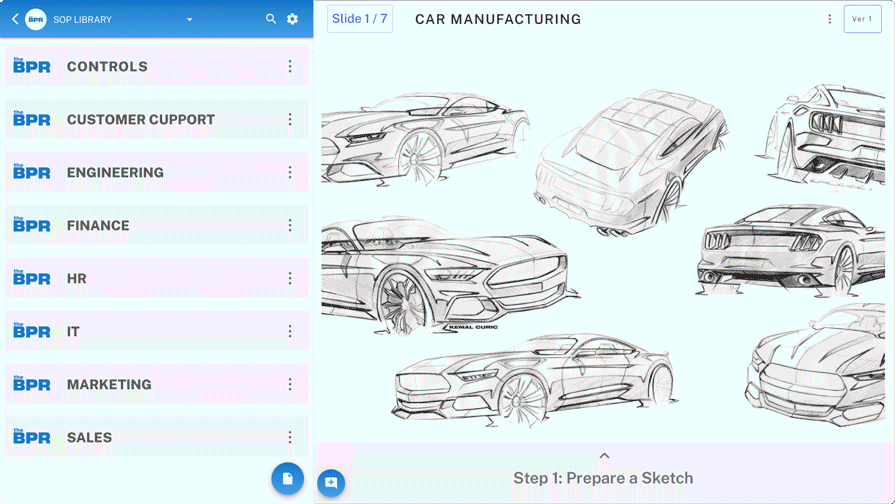Open the Marketing row kebab menu

[290, 385]
